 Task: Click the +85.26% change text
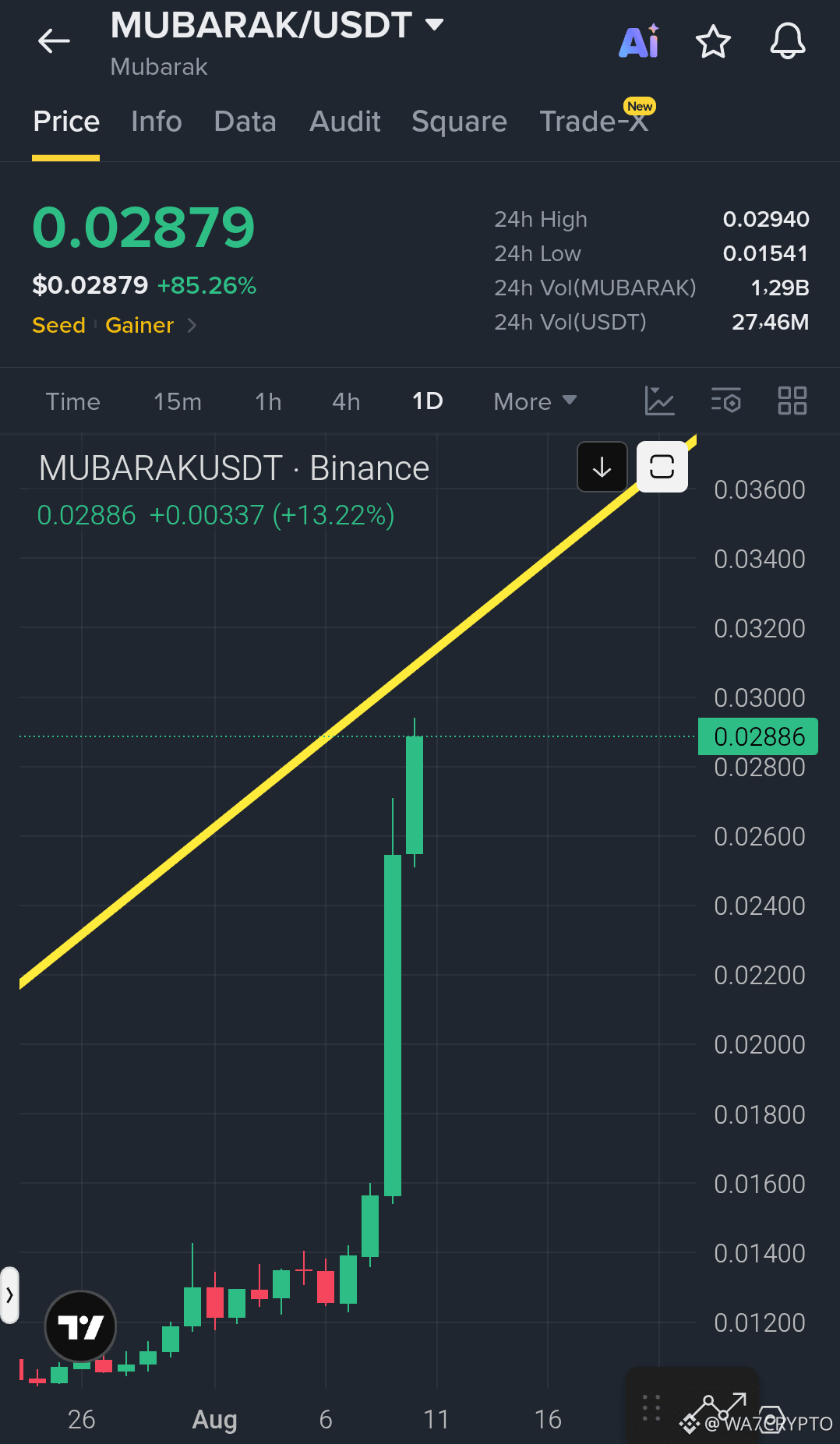coord(207,285)
